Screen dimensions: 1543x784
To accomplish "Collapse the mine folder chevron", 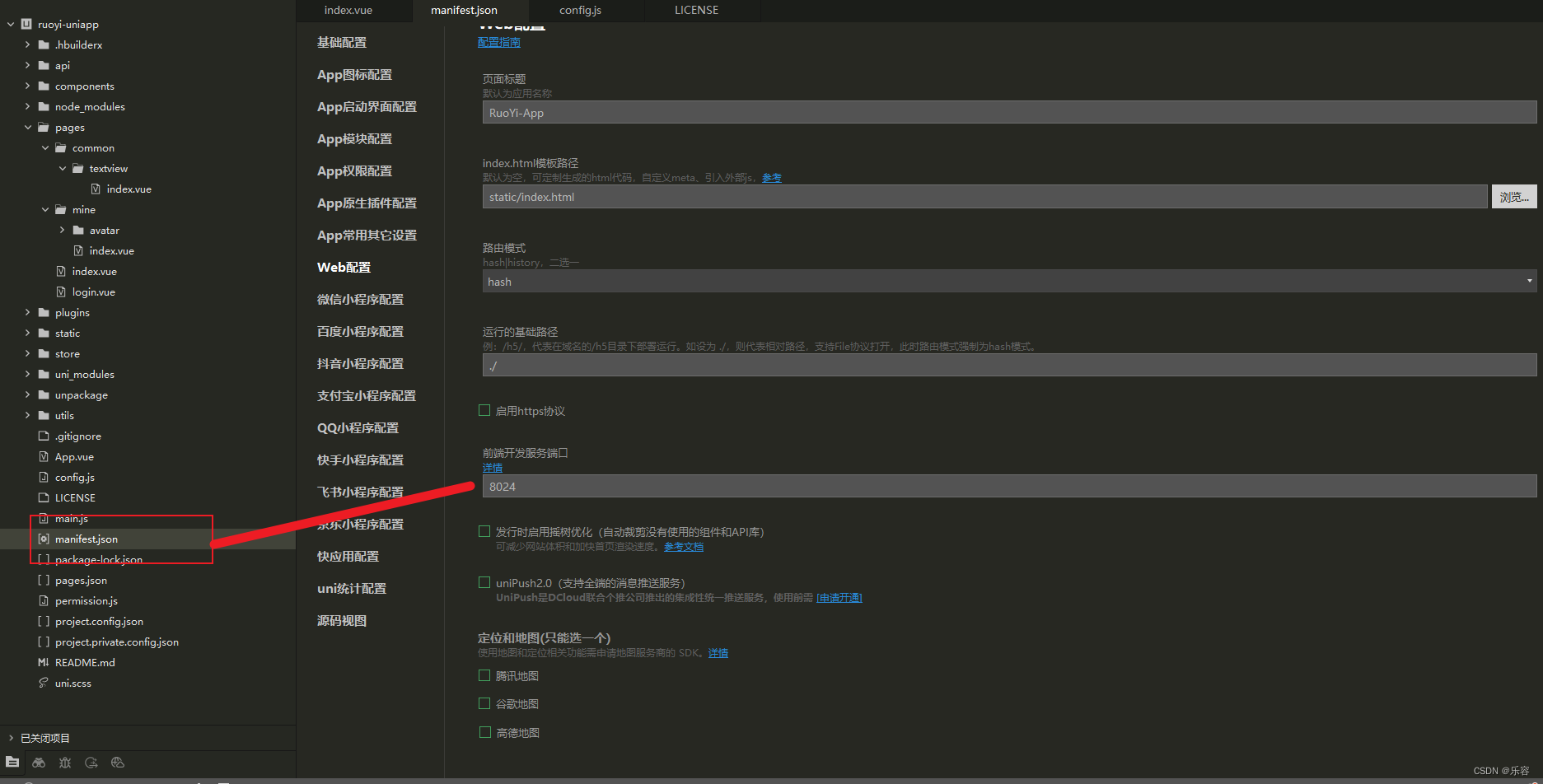I will point(45,209).
